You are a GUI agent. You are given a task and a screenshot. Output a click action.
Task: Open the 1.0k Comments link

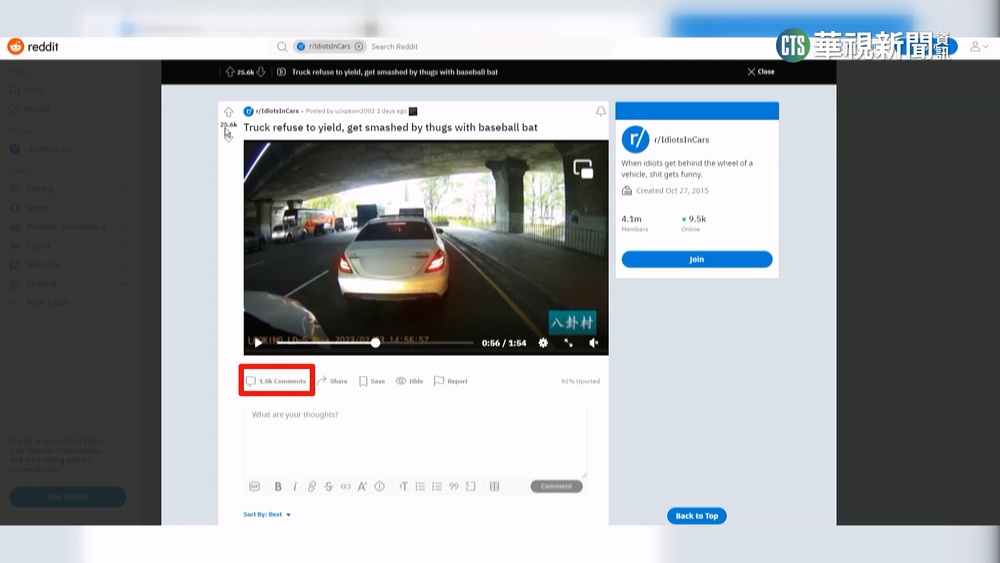coord(277,381)
